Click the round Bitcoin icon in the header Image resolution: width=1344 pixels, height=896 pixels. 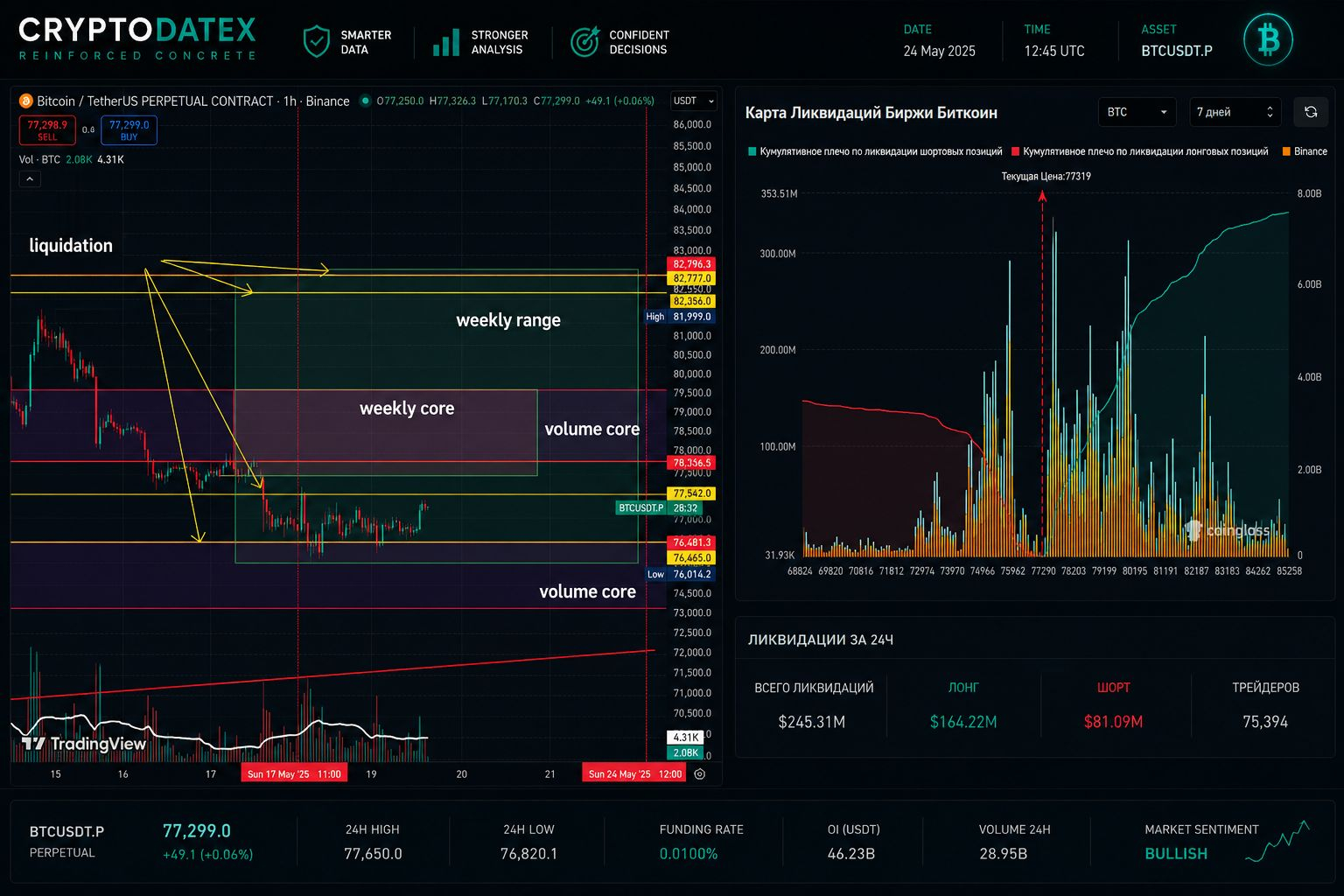(1268, 40)
